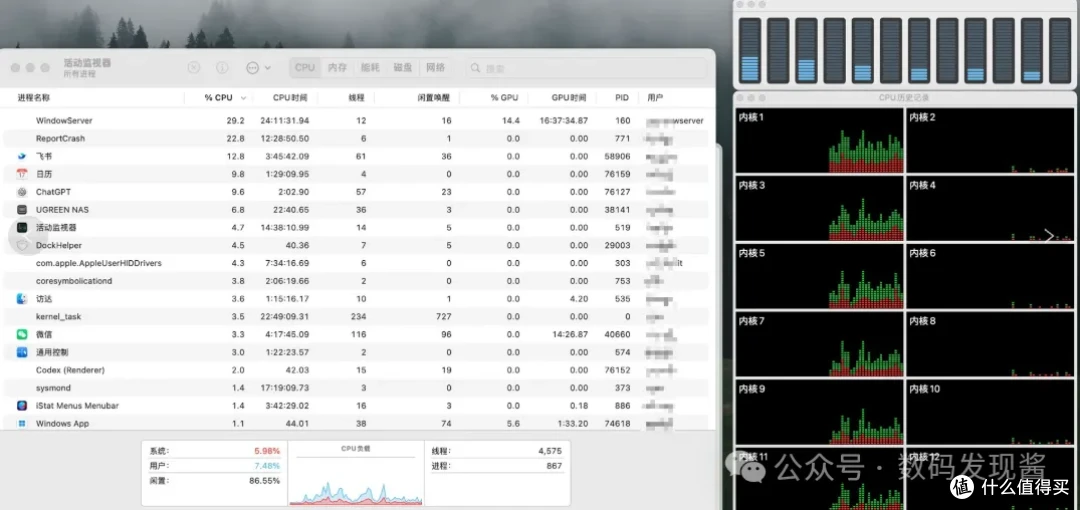
Task: Select the sysmond process row
Action: click(x=356, y=388)
